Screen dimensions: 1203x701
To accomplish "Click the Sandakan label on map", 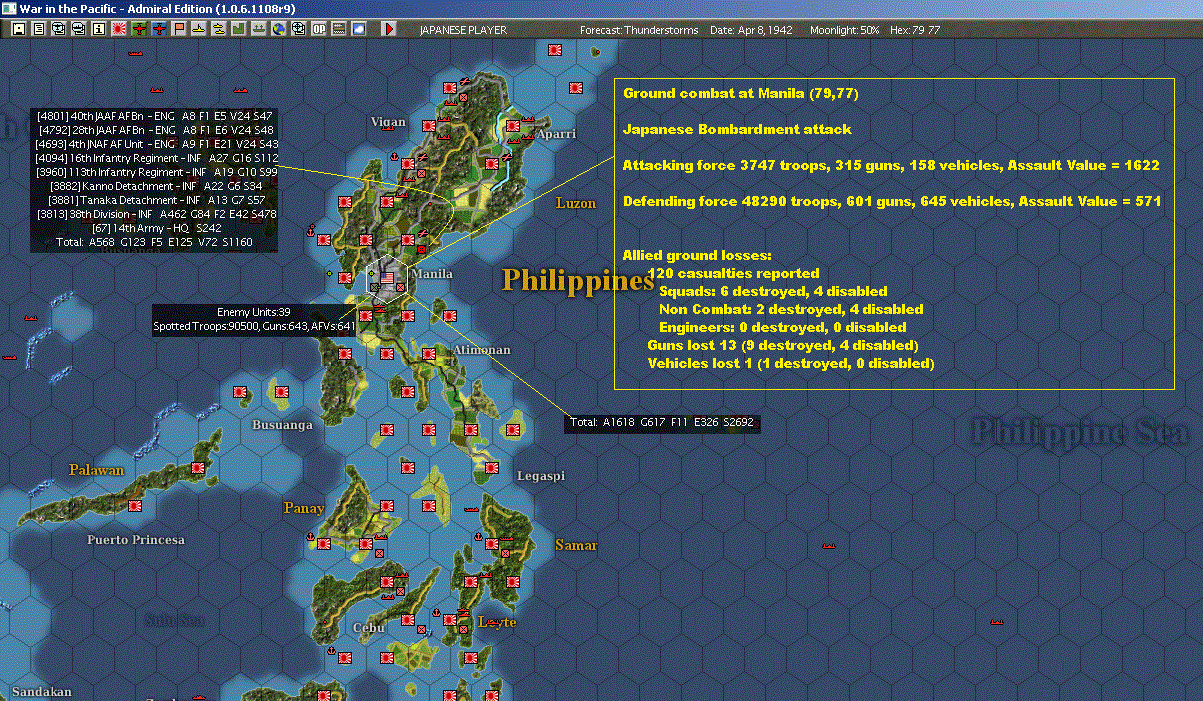I will 42,692.
